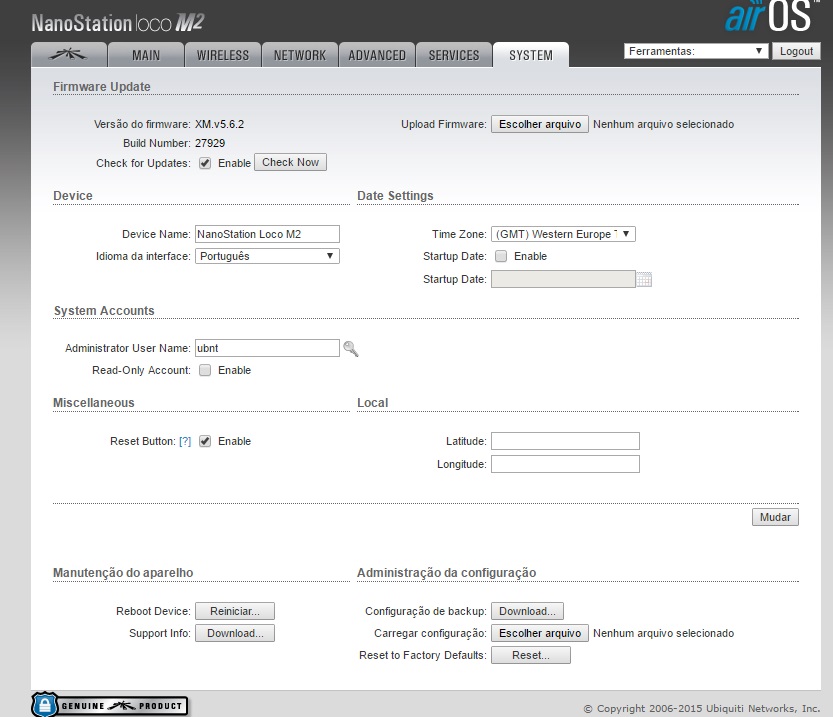Click the Device Name input field
The height and width of the screenshot is (717, 833).
click(267, 234)
